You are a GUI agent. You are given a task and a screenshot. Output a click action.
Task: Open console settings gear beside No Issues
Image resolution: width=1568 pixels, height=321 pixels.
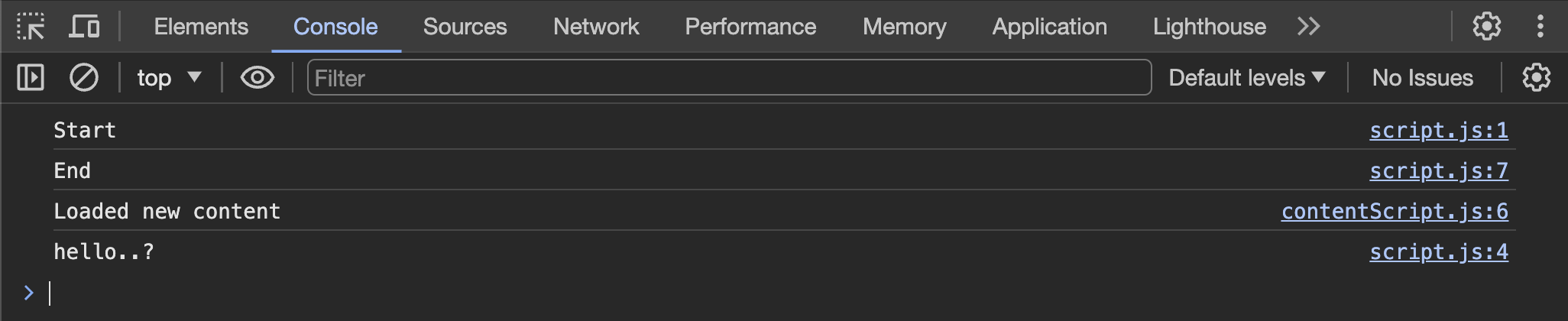pyautogui.click(x=1537, y=77)
